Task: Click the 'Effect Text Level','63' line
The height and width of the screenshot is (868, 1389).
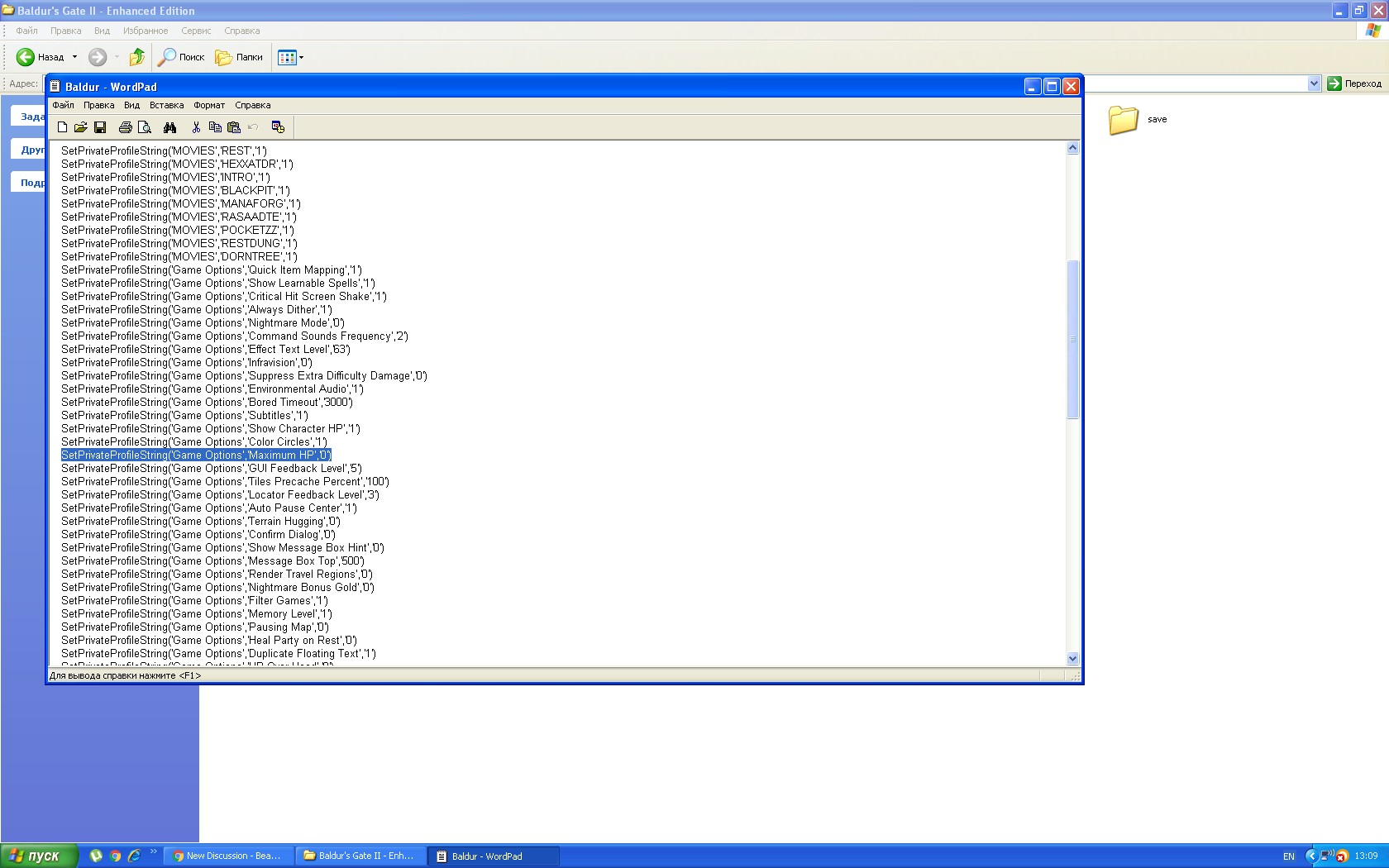Action: coord(206,350)
